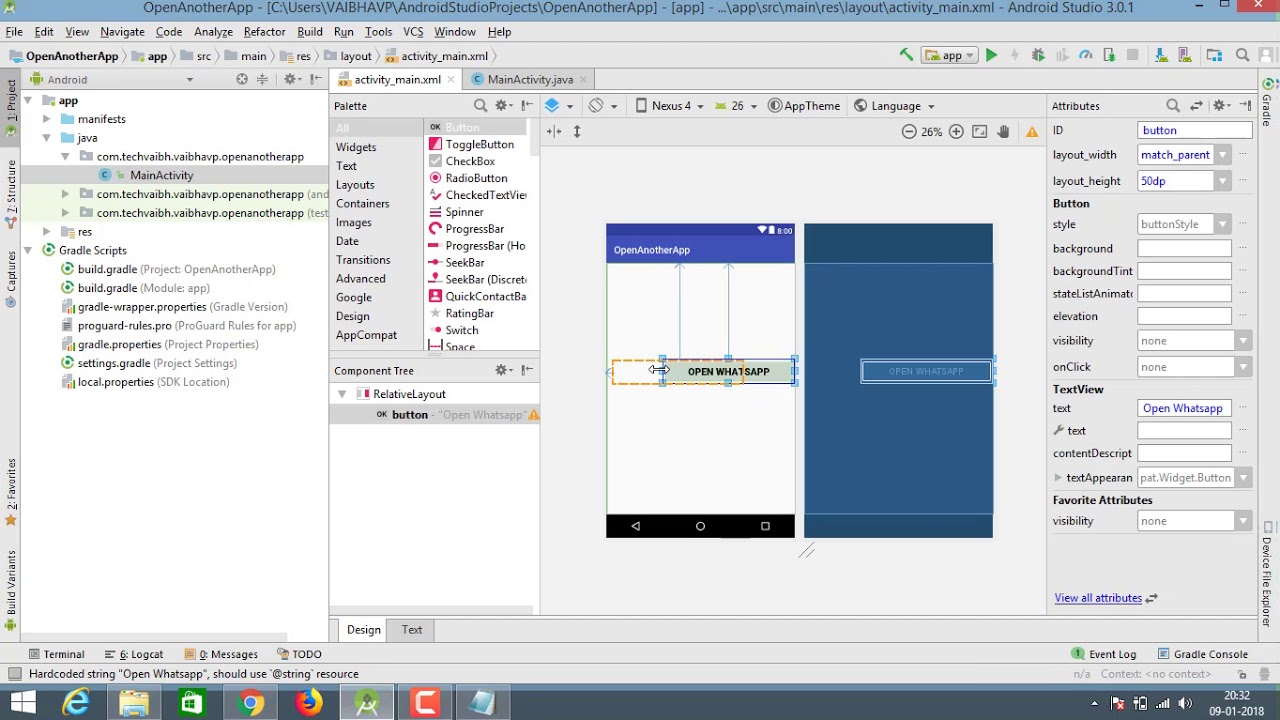
Task: Run the app with green play button
Action: (x=991, y=55)
